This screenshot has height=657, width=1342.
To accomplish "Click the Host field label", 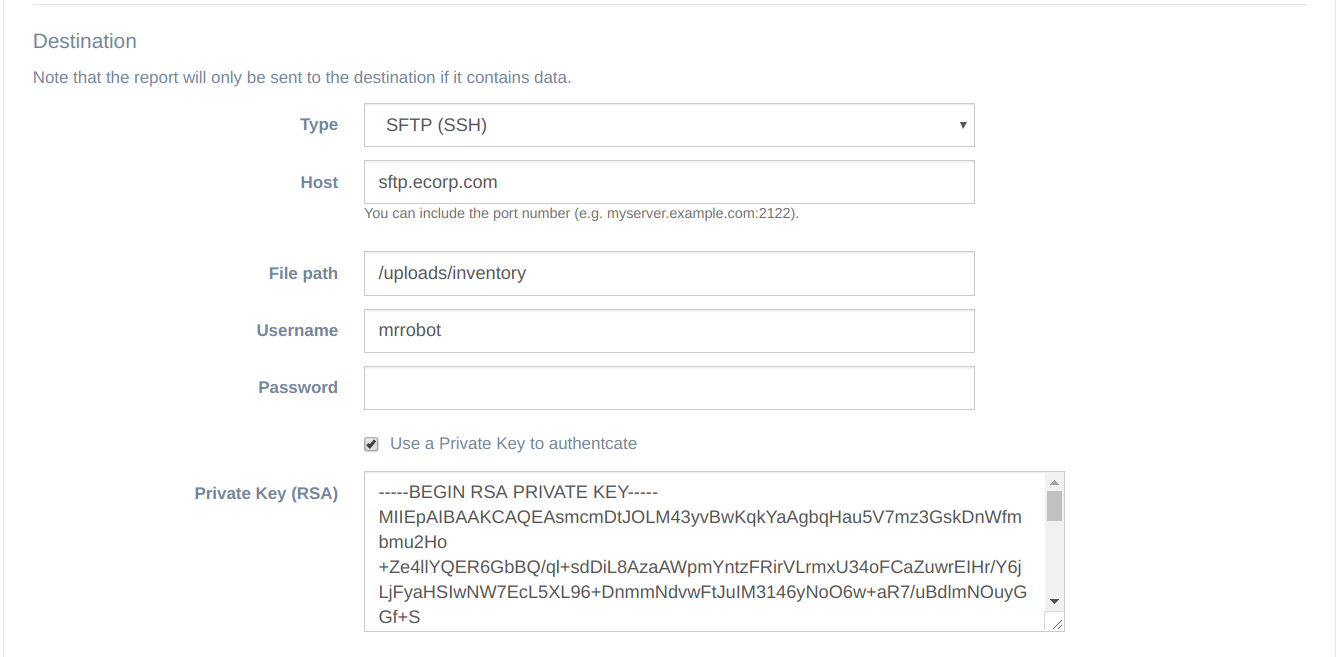I will (319, 182).
